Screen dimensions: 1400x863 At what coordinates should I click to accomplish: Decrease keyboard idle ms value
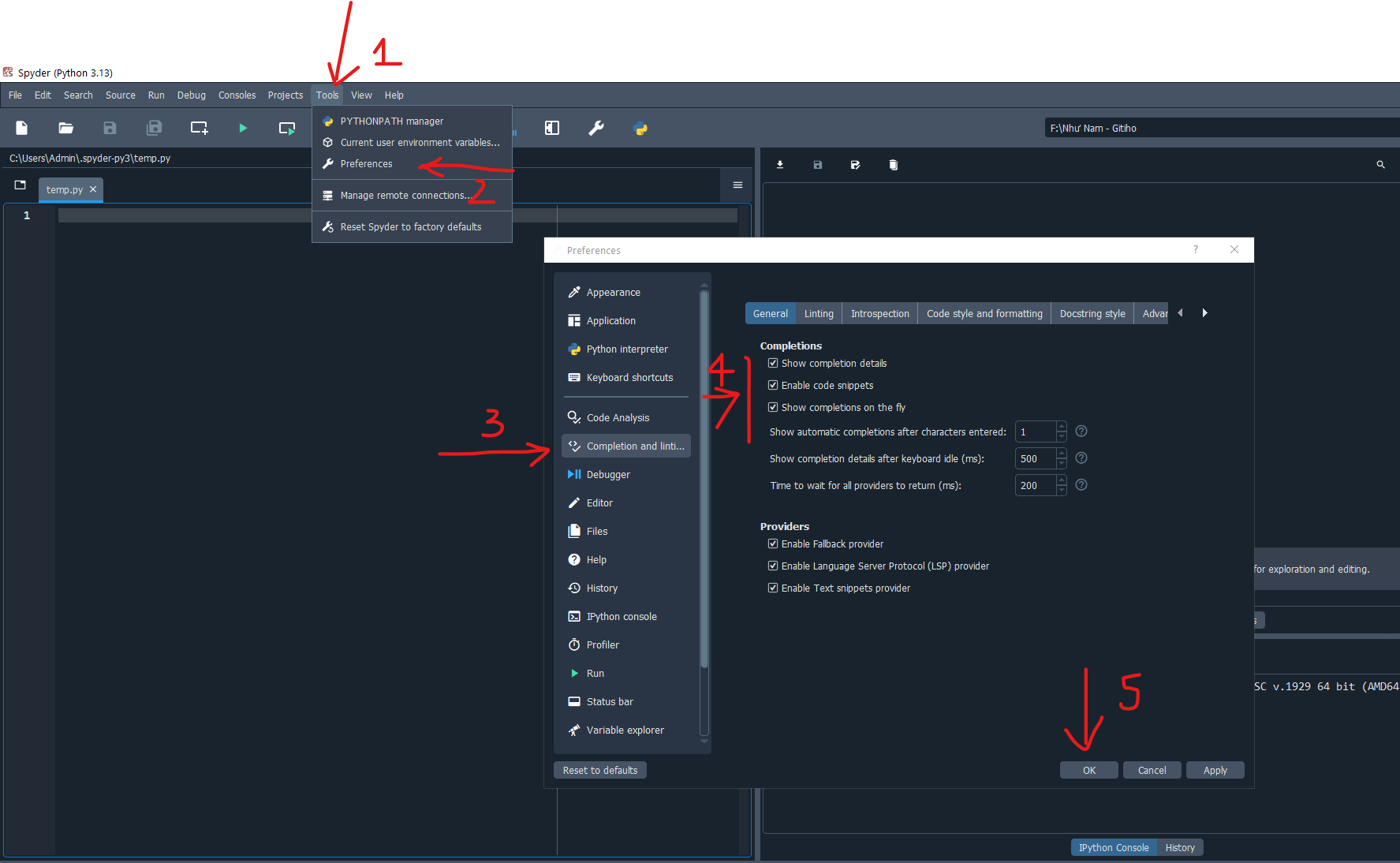pos(1062,464)
